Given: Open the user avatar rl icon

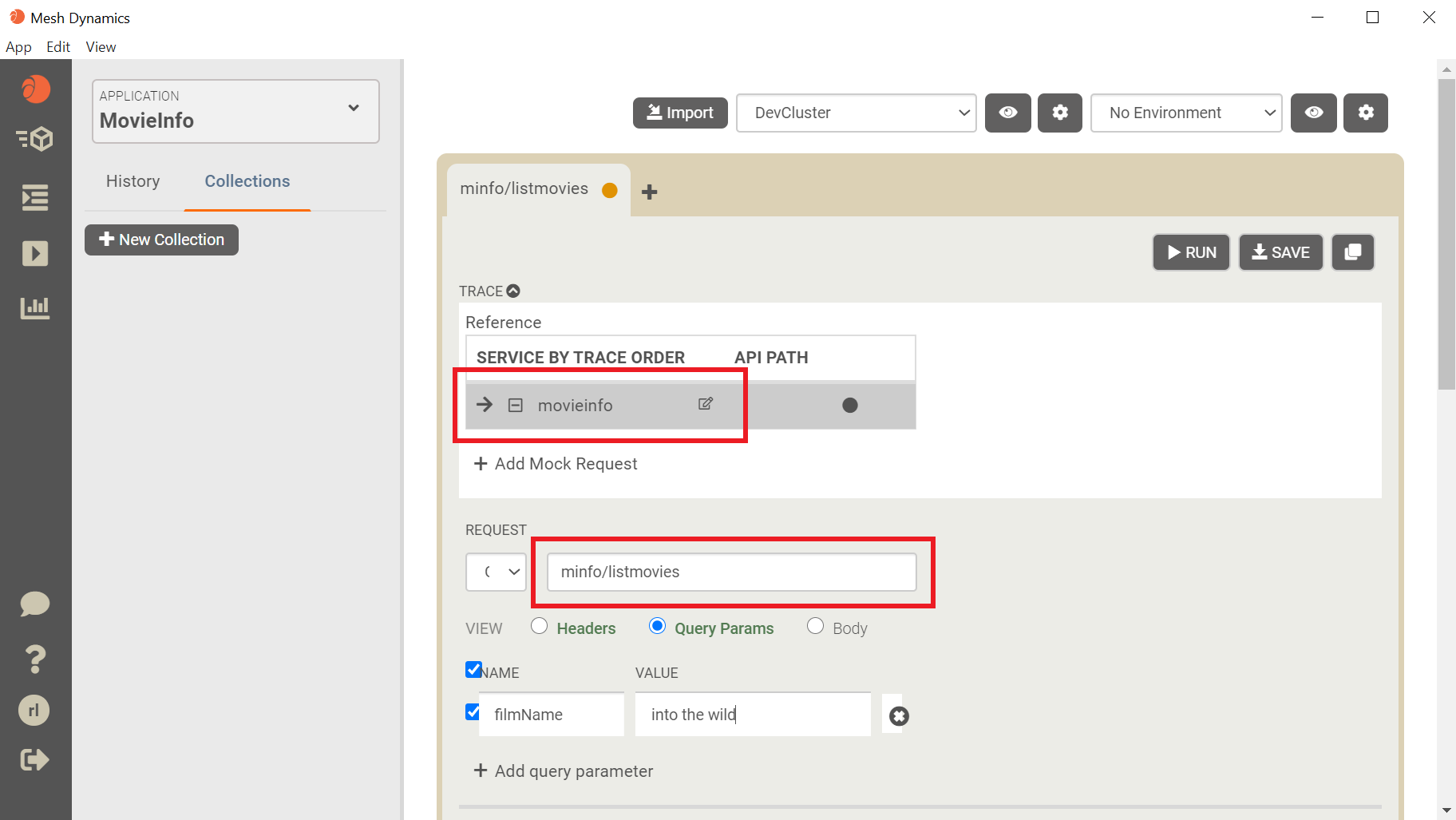Looking at the screenshot, I should pos(34,710).
